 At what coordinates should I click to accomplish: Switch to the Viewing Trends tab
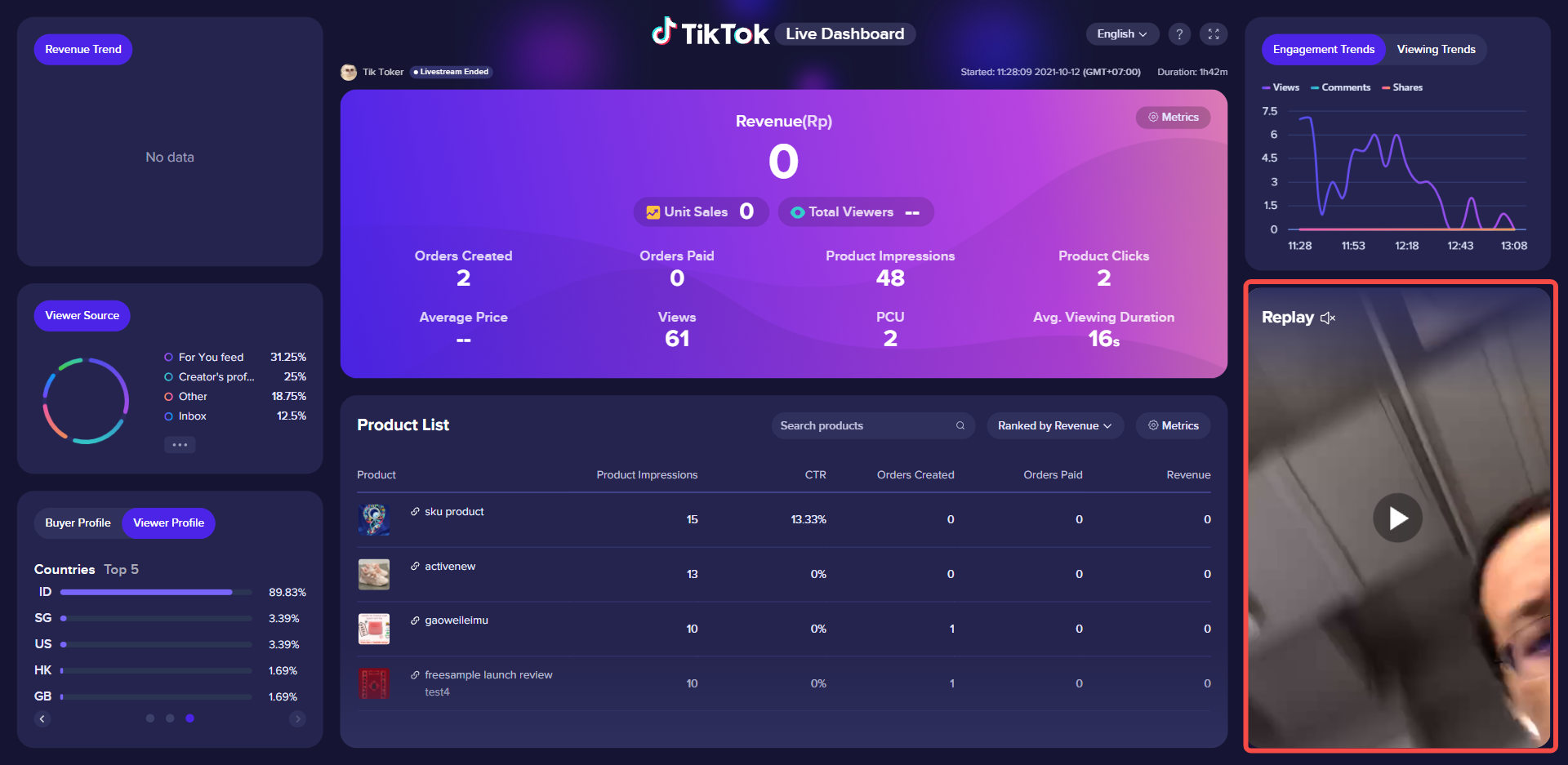tap(1436, 50)
